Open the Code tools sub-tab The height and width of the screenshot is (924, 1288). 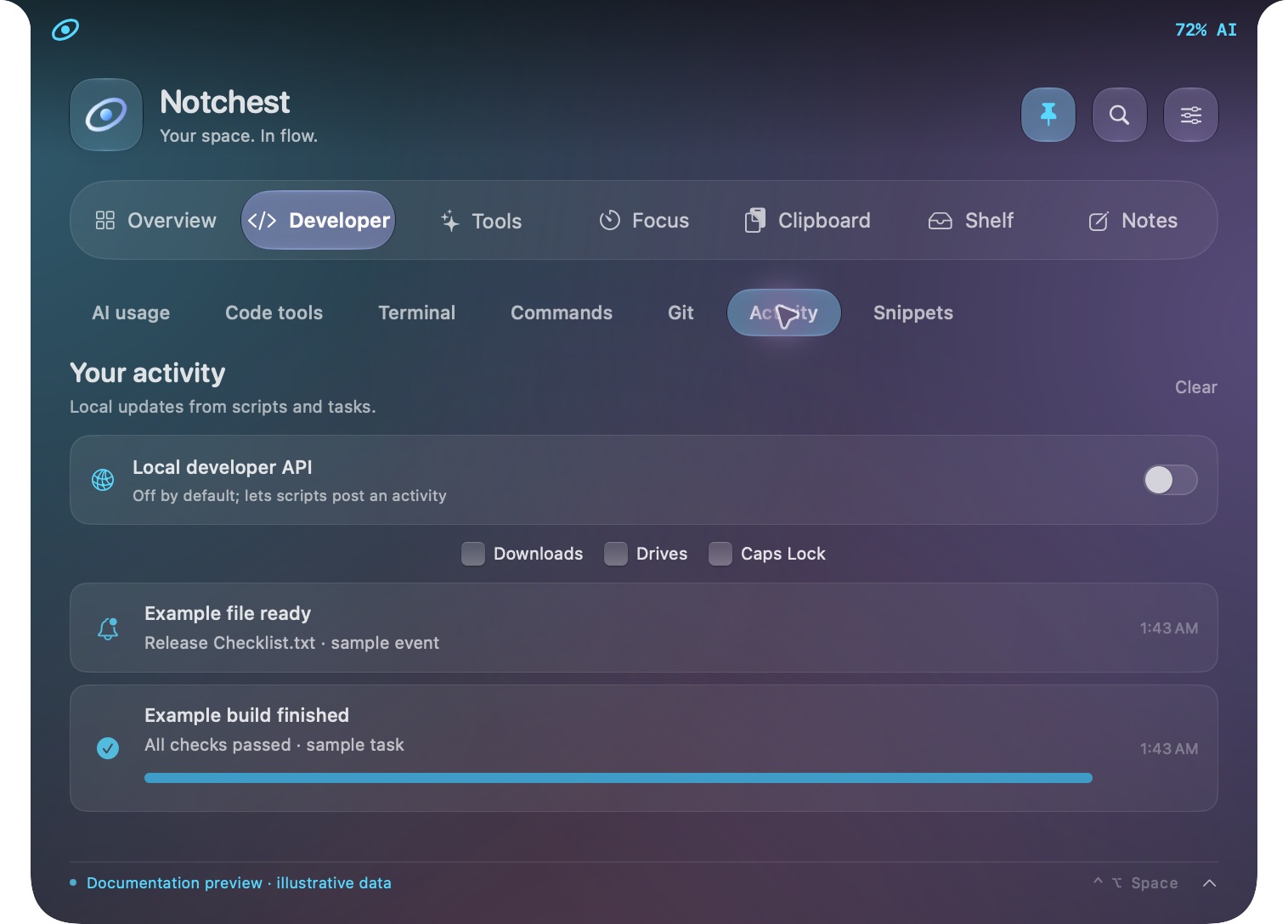[x=274, y=313]
